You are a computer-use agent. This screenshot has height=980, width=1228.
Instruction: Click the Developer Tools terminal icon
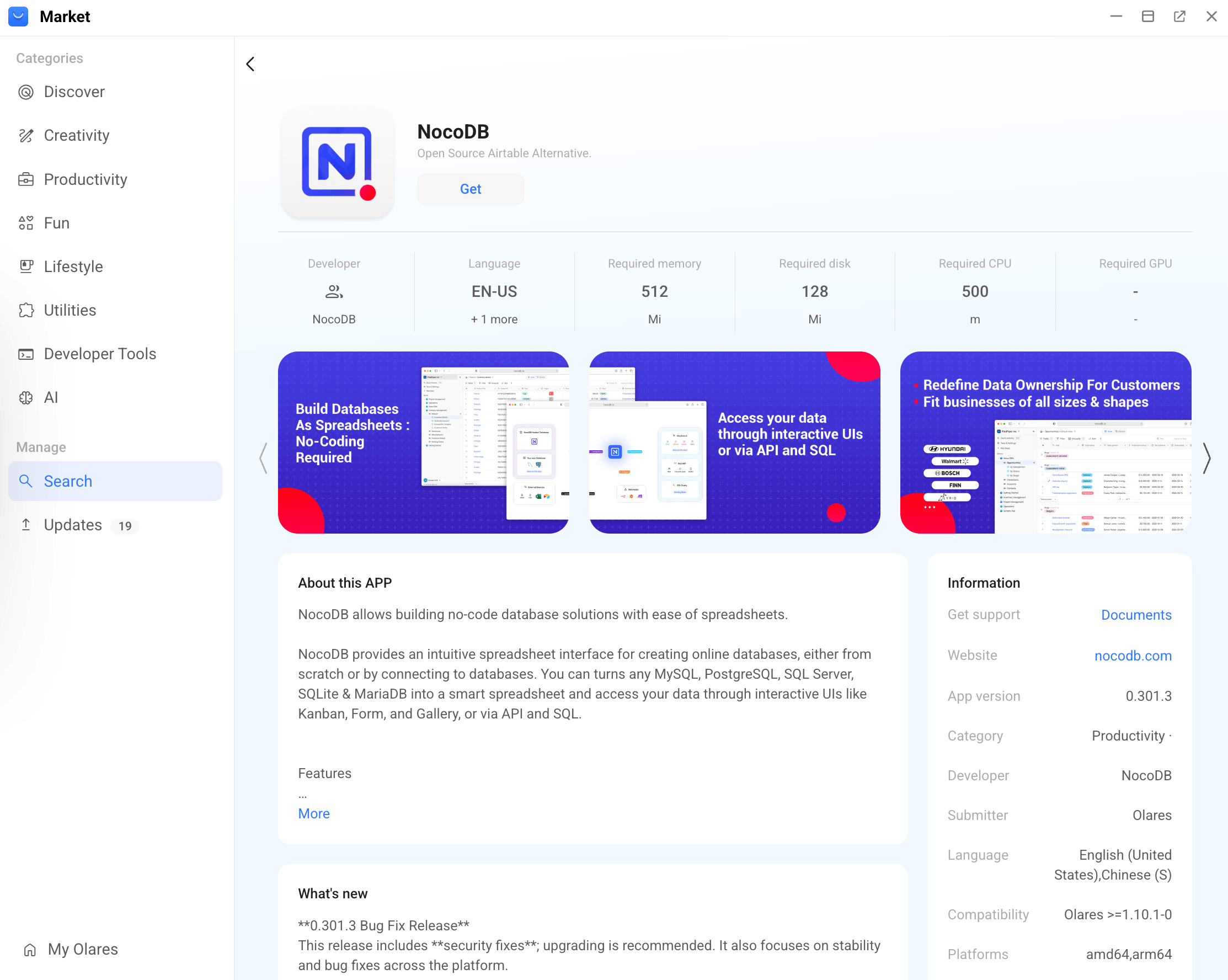tap(26, 354)
